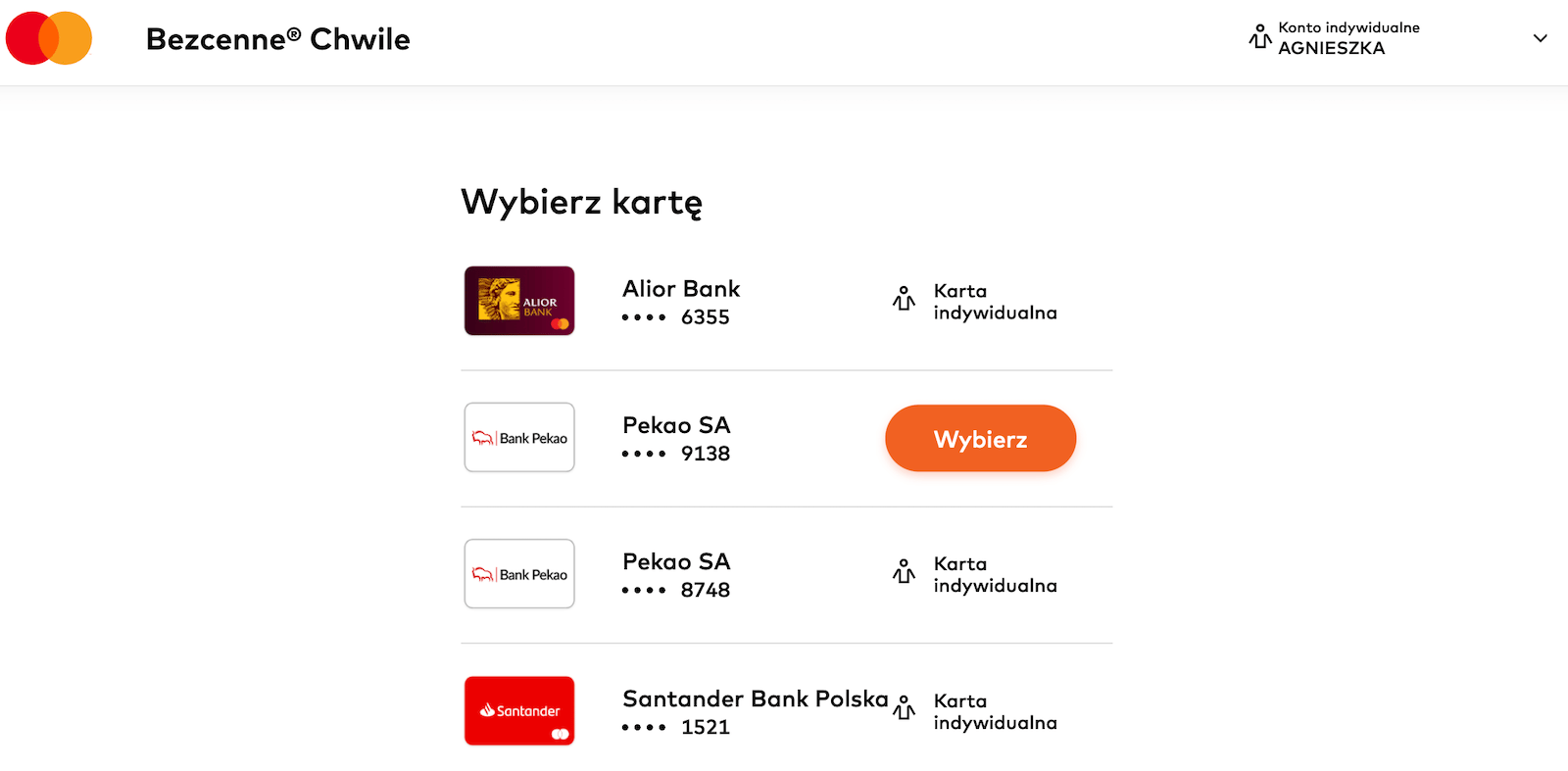1568x771 pixels.
Task: Click the Bank Pekao logo for card 8748
Action: [519, 574]
